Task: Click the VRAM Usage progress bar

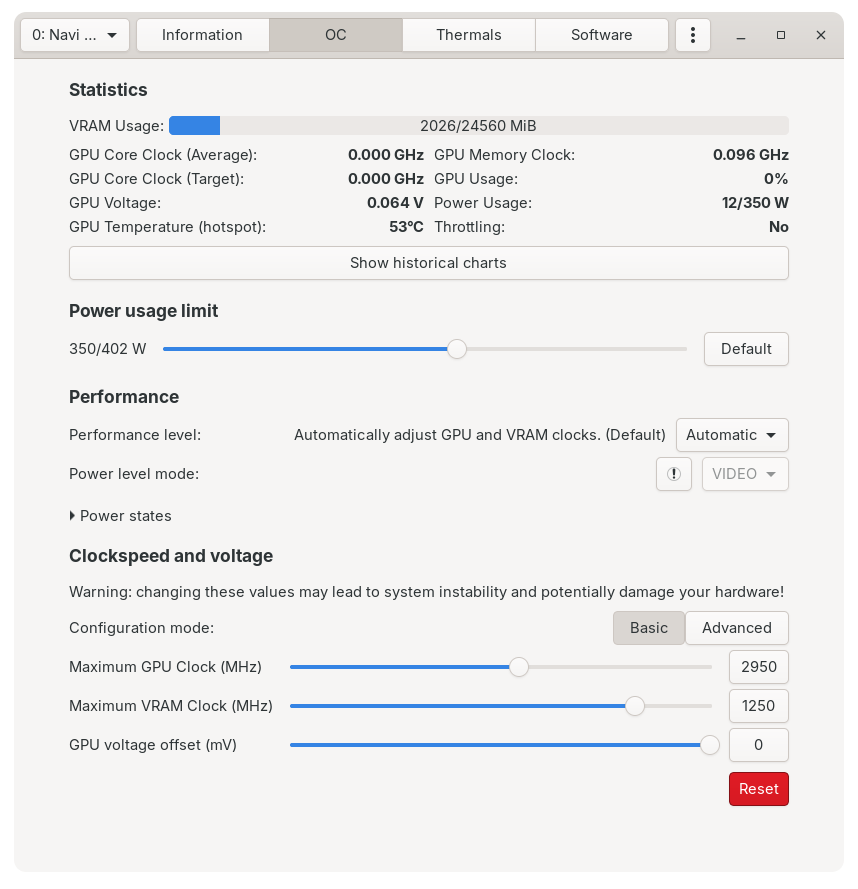Action: (x=478, y=125)
